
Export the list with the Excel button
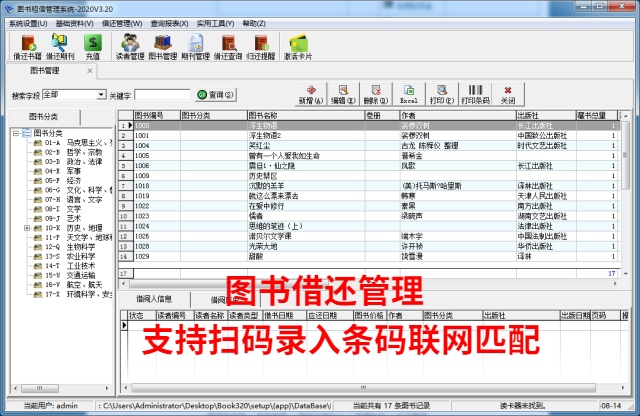click(409, 94)
